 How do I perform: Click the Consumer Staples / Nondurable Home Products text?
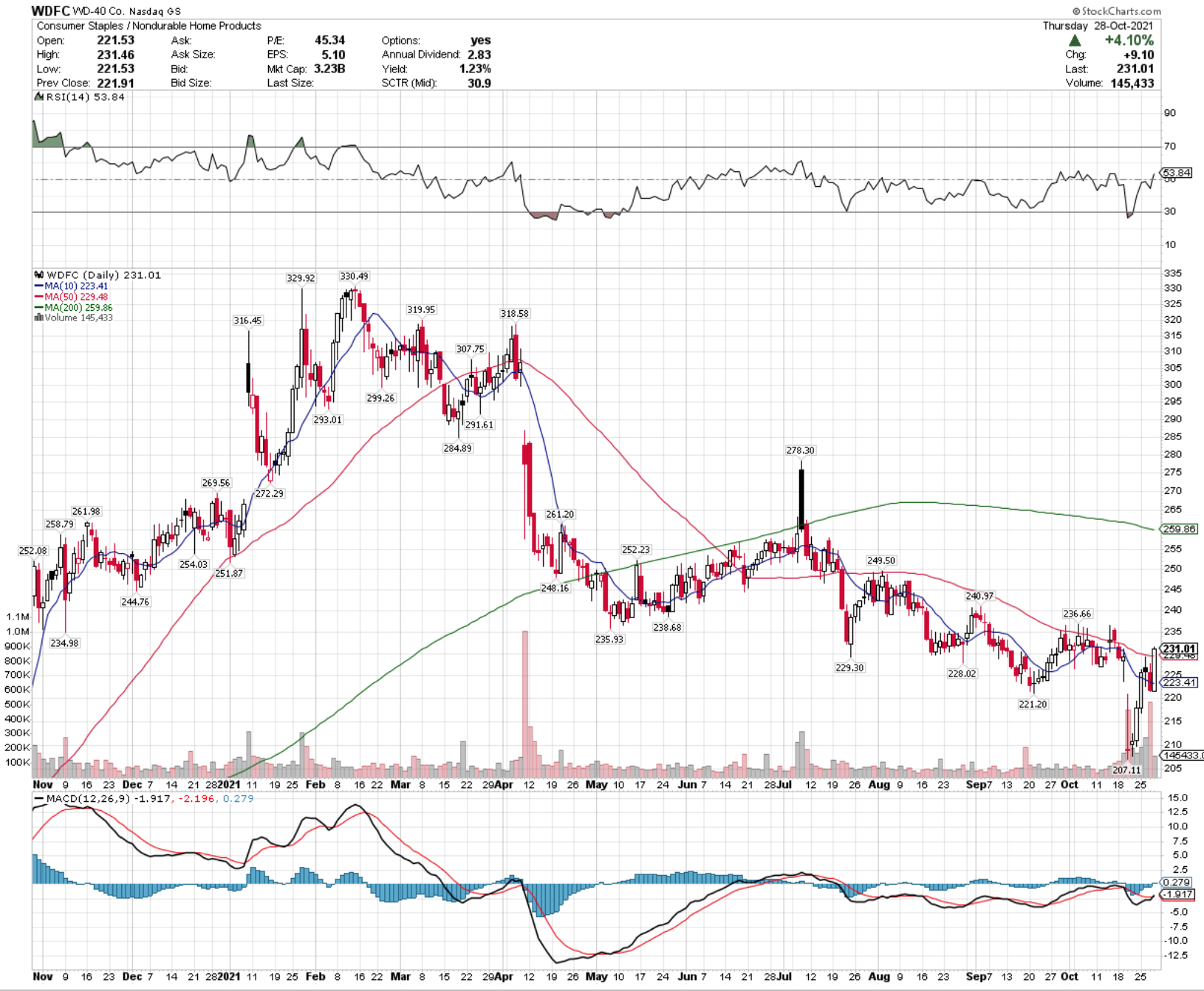click(148, 26)
